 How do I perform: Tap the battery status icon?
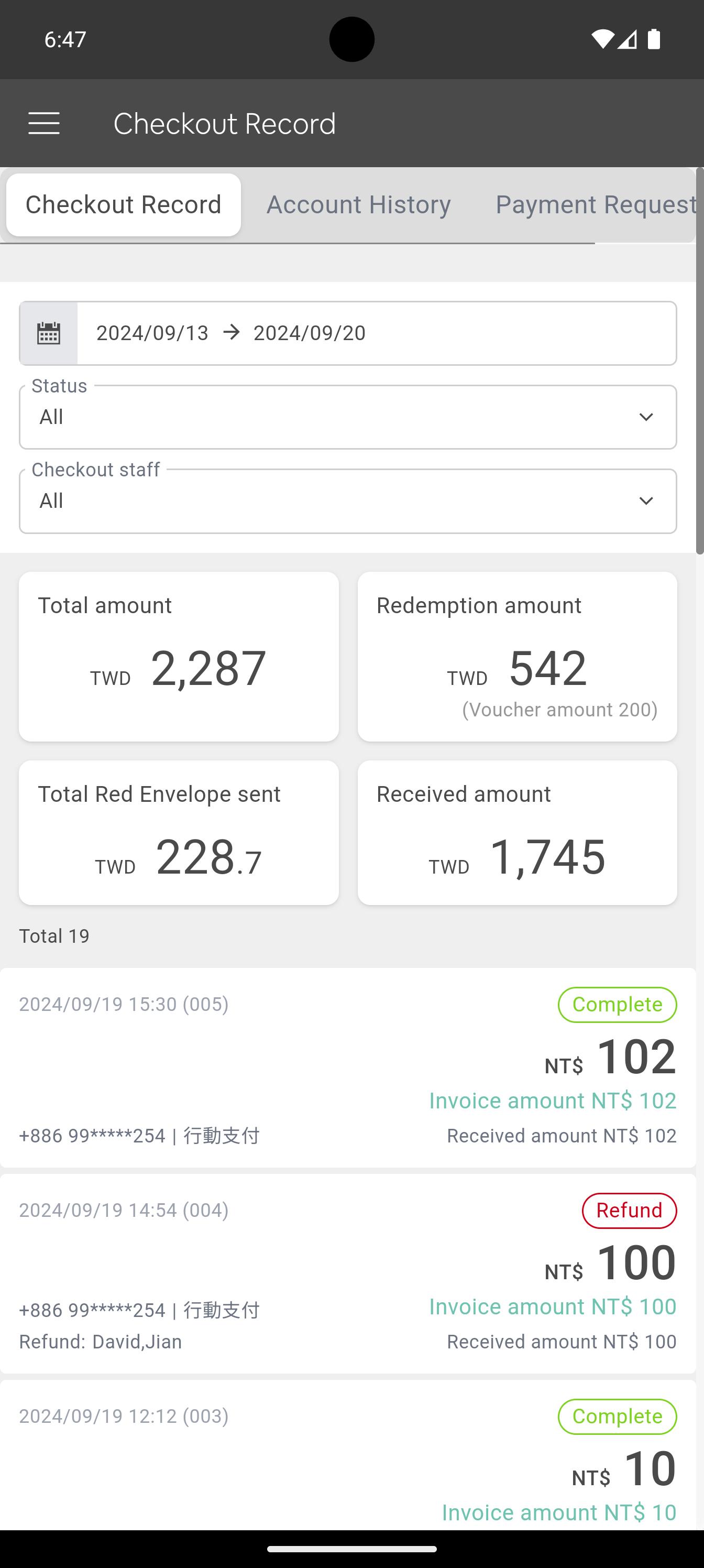point(654,39)
